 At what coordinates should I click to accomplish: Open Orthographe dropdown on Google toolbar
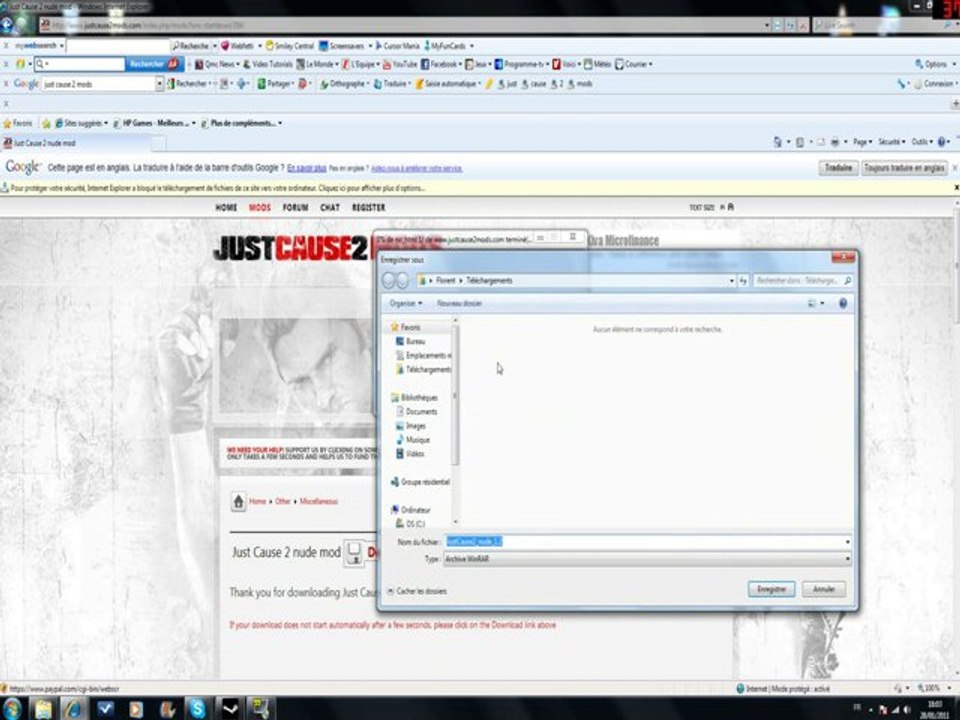click(x=345, y=84)
